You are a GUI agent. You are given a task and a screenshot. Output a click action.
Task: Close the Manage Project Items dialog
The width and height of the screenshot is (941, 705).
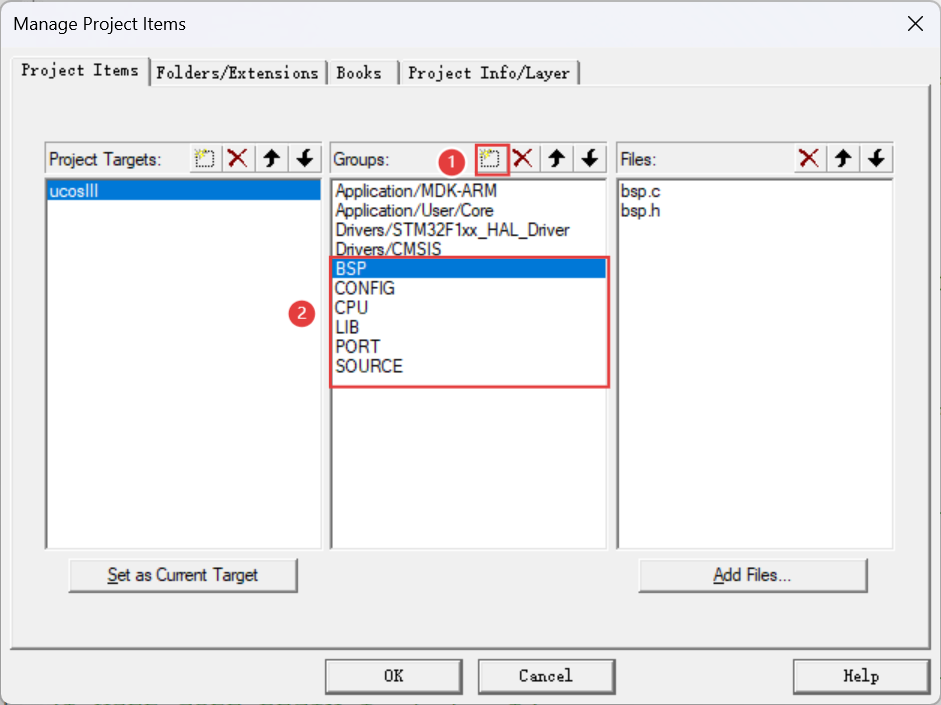pyautogui.click(x=915, y=24)
